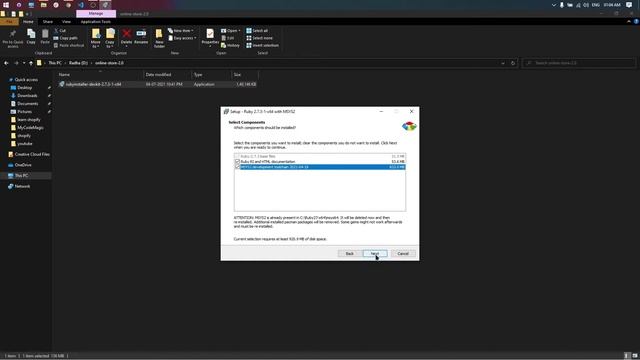Click the Explorer Back navigation arrow
This screenshot has height=360, width=640.
click(x=6, y=63)
